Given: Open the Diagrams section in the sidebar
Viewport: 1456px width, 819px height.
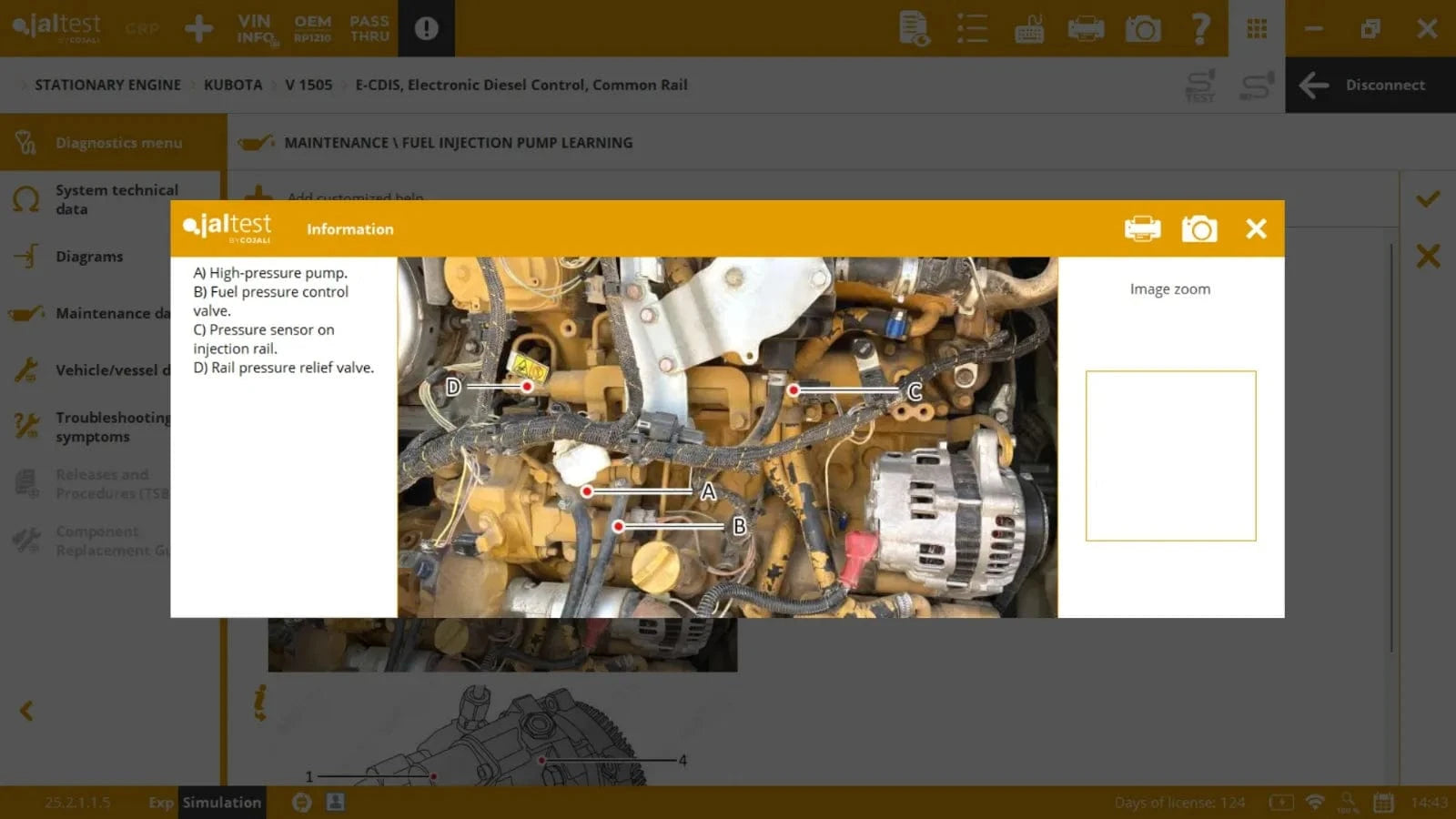Looking at the screenshot, I should tap(88, 256).
